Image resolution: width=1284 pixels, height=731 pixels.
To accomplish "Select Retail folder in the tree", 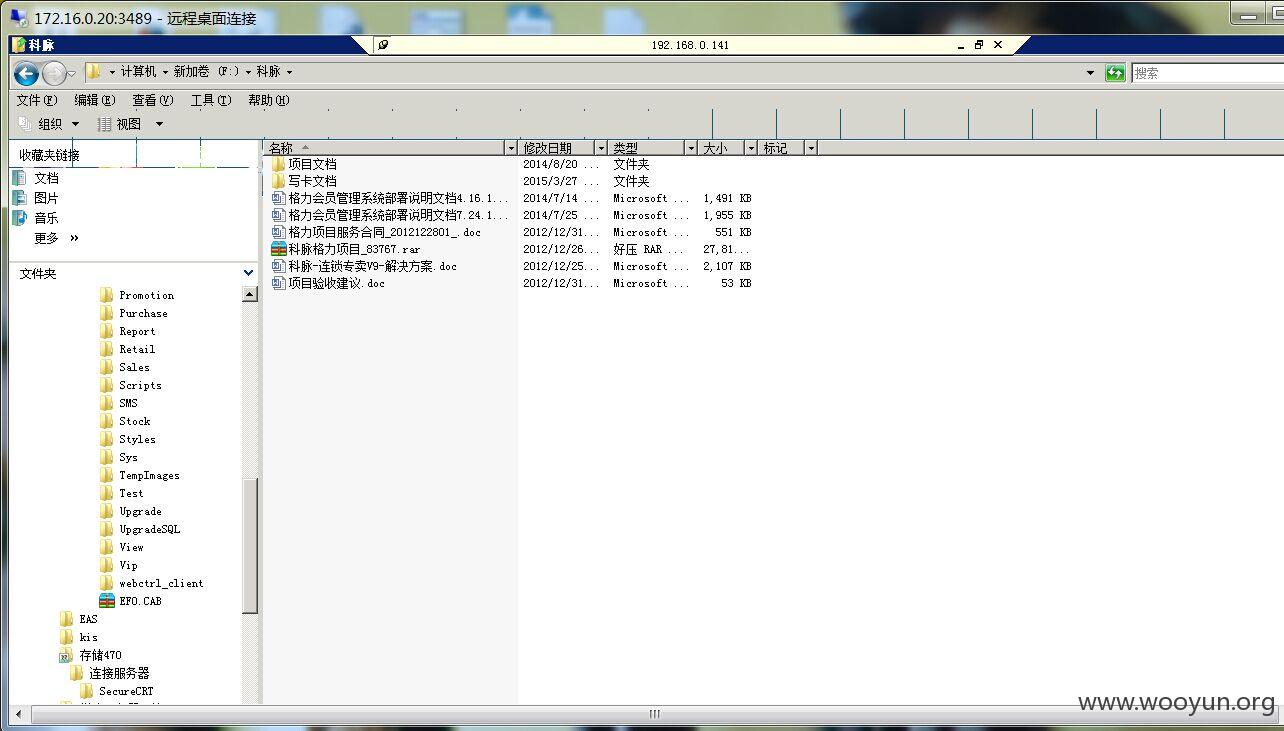I will point(128,349).
